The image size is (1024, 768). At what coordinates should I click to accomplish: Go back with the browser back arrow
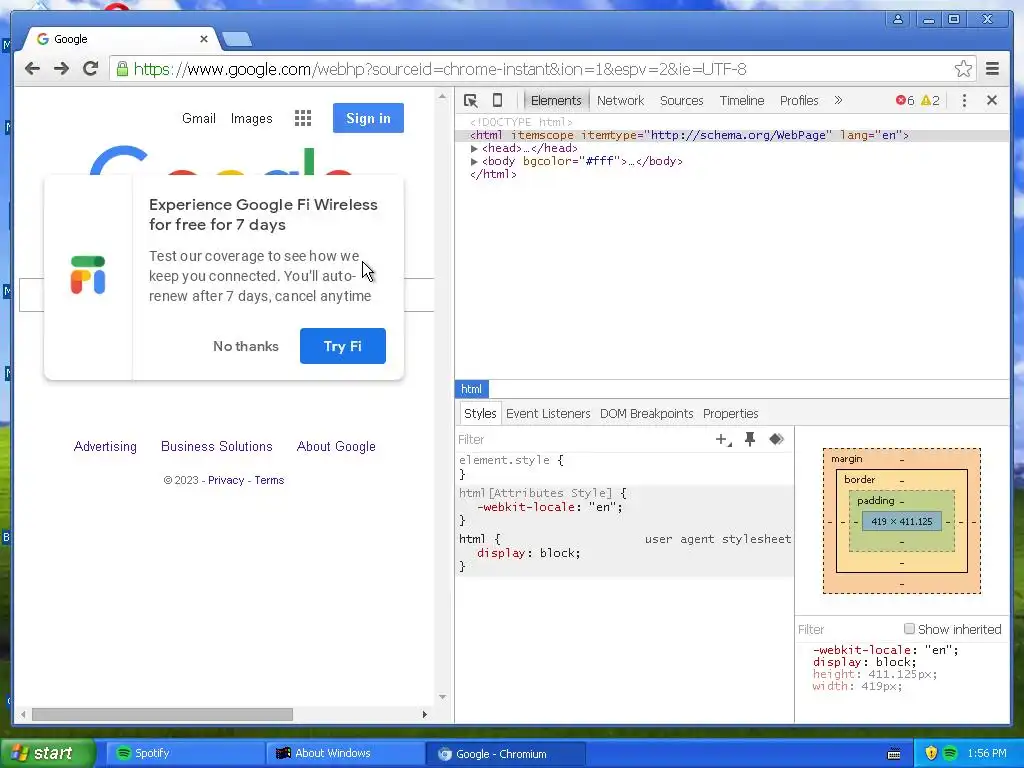32,69
